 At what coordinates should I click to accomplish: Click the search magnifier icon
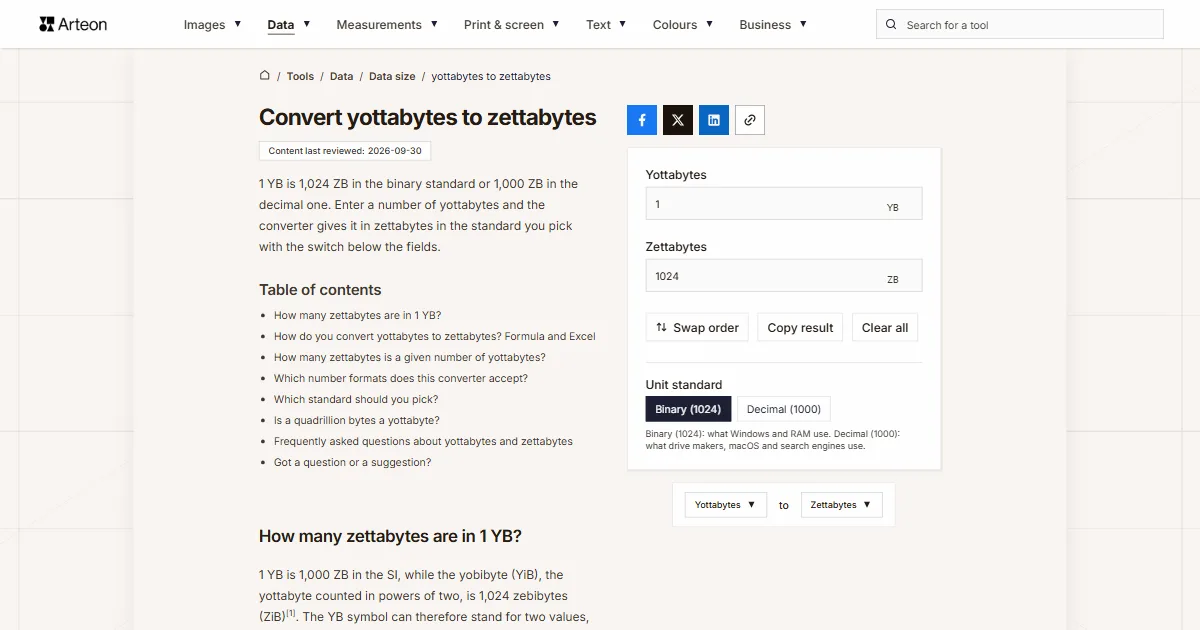(892, 25)
